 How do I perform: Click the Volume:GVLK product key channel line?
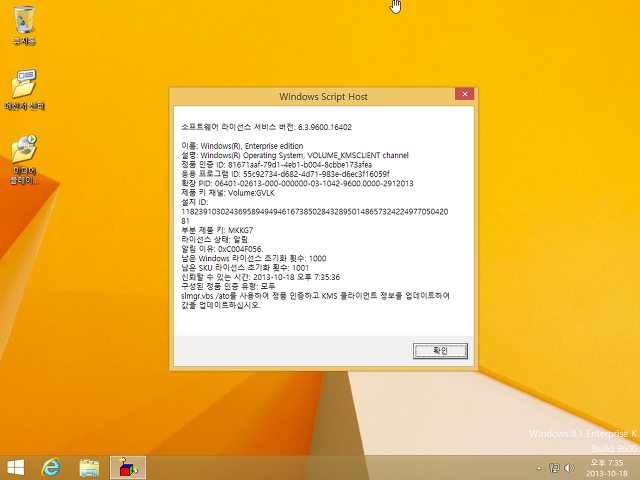pyautogui.click(x=228, y=193)
